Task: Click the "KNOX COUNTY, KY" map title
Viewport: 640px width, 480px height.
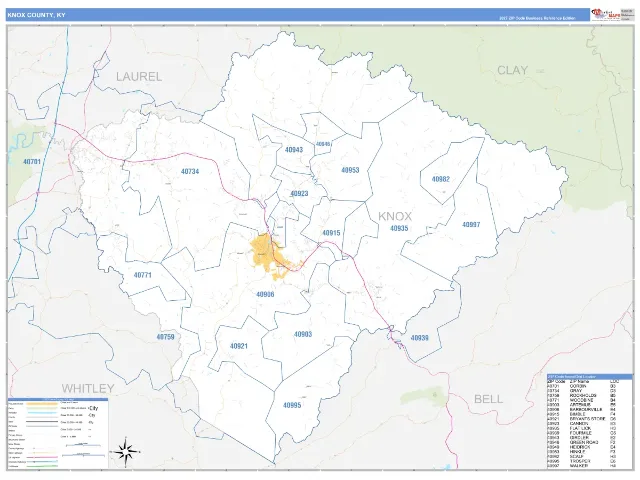Action: pyautogui.click(x=36, y=15)
